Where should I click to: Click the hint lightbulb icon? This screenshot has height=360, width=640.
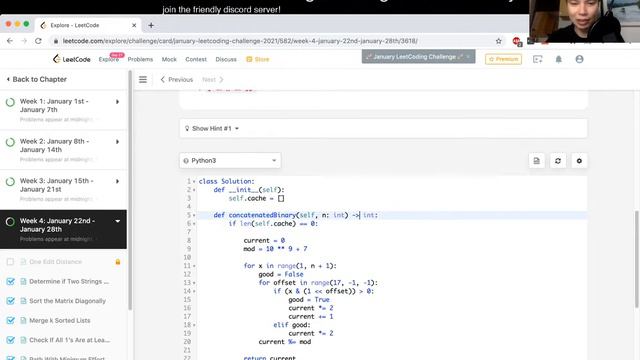pyautogui.click(x=187, y=128)
